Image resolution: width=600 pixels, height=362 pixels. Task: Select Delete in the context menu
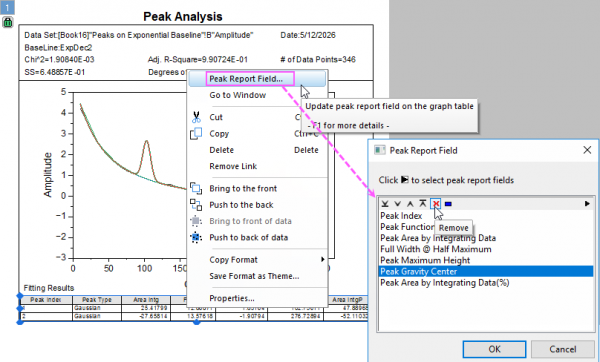tap(222, 150)
